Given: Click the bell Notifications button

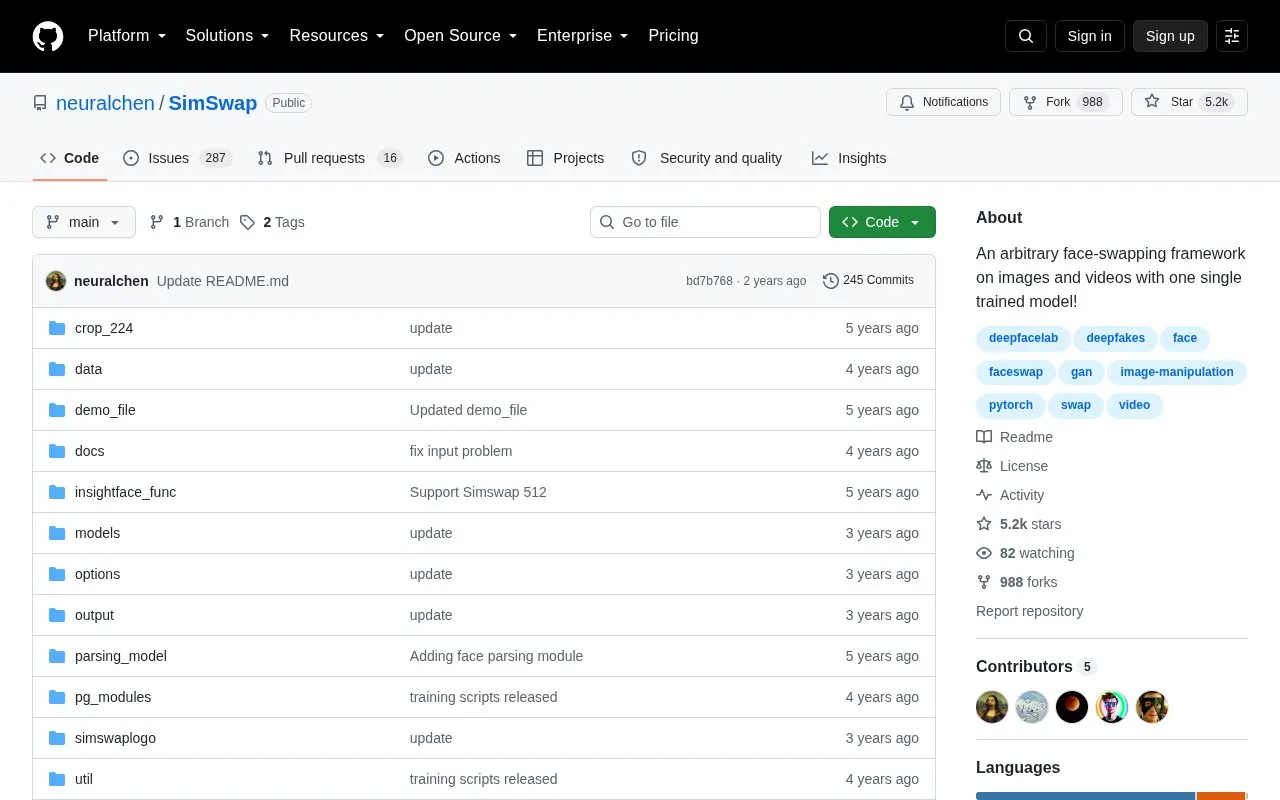Looking at the screenshot, I should coord(943,102).
